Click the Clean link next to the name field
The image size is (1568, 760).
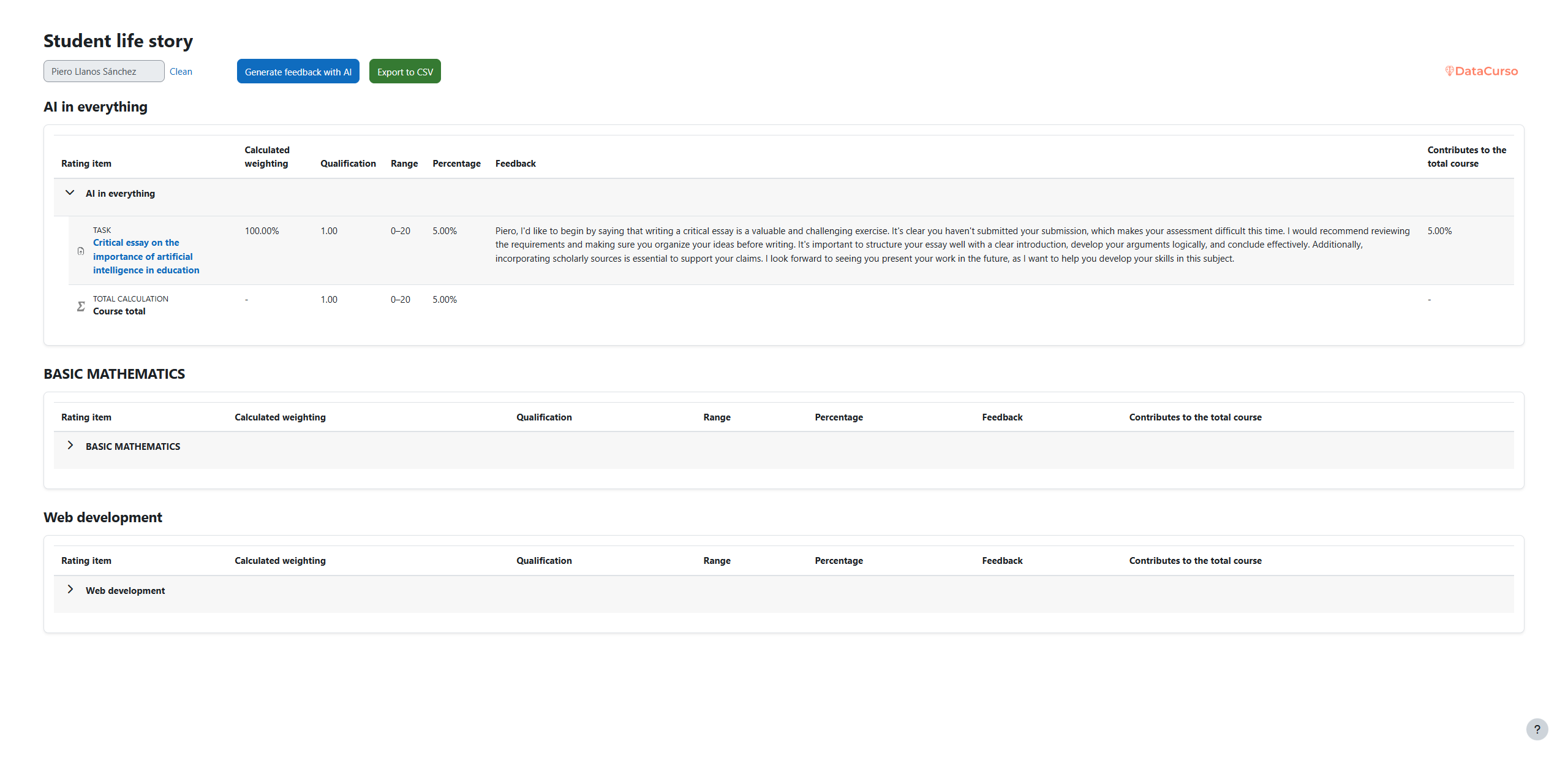(181, 71)
